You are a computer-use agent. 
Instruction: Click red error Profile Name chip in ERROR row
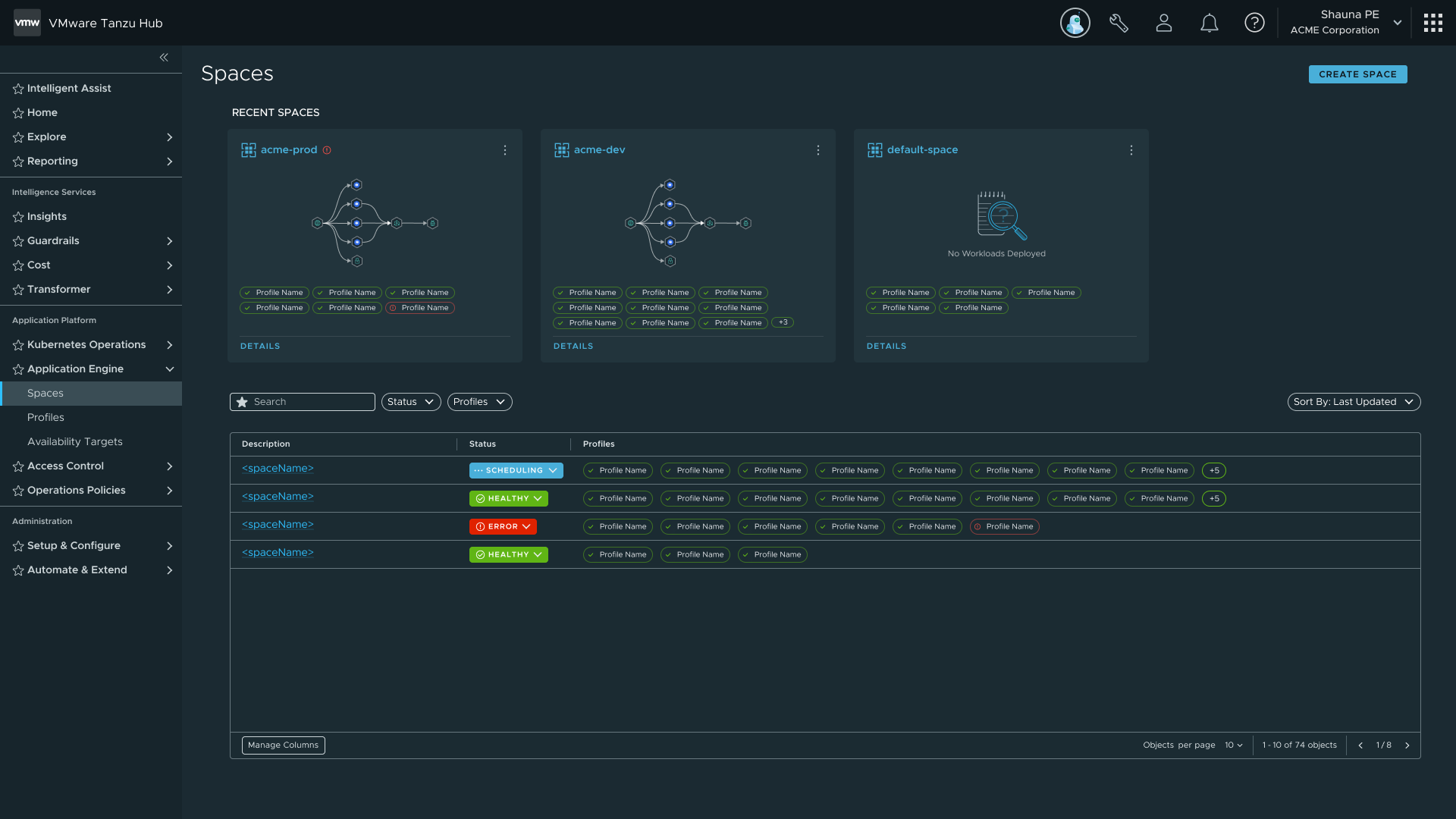[x=1004, y=527]
